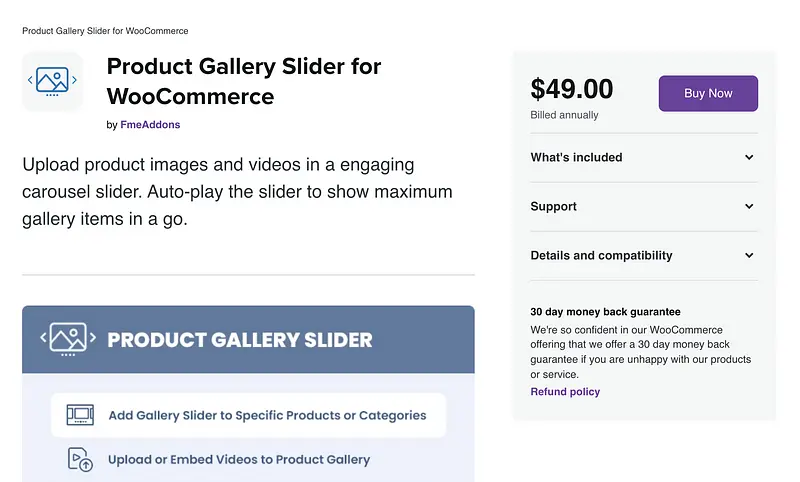Viewport: 800px width, 482px height.
Task: Open the Refund policy link
Action: click(565, 392)
